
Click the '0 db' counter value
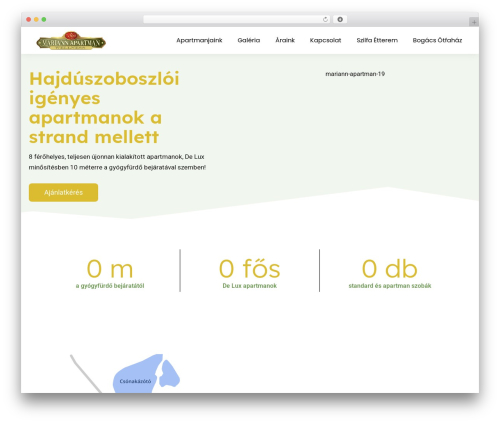390,269
